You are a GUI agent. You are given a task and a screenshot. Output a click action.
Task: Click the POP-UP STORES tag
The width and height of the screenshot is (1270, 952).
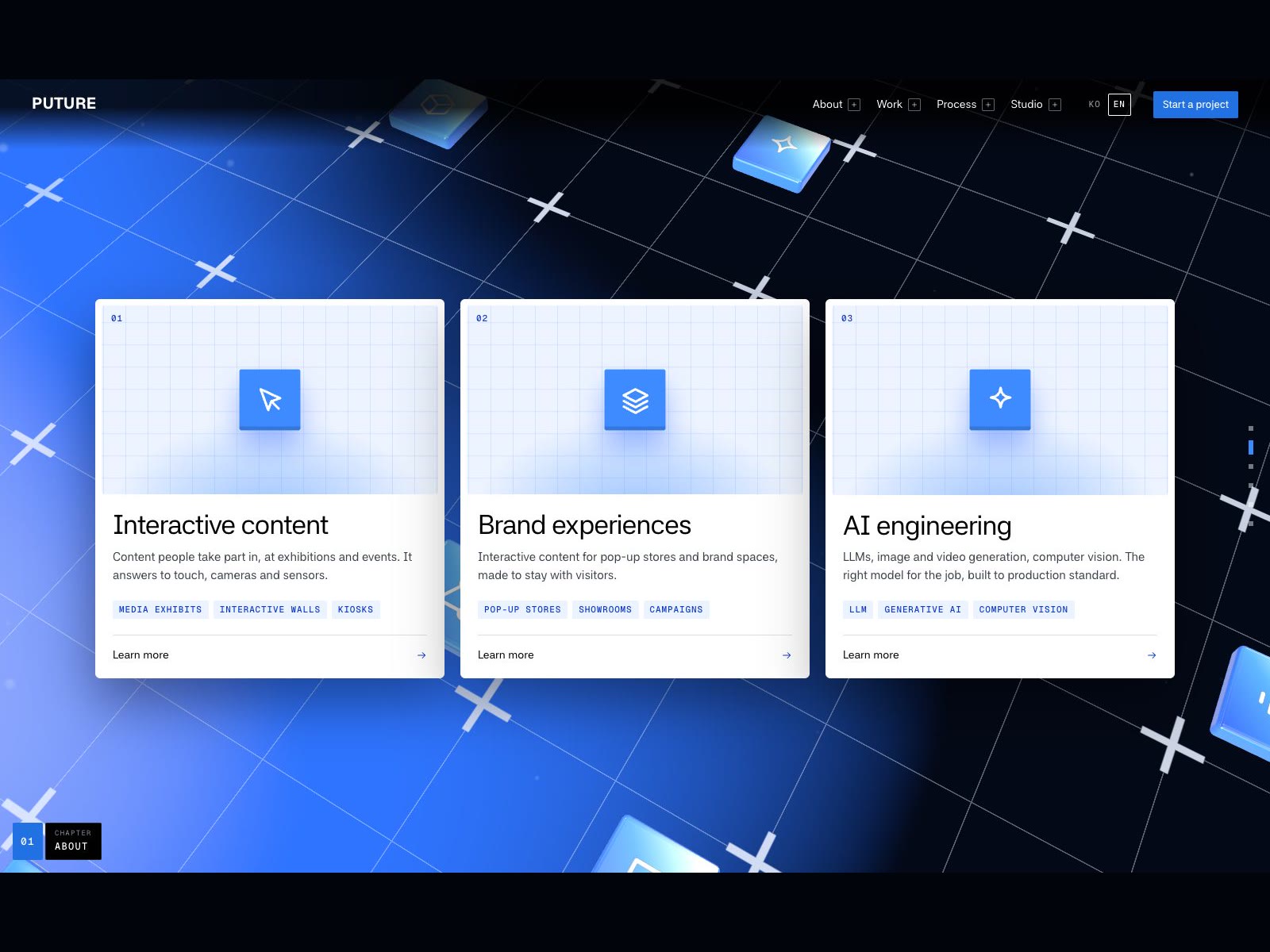pos(522,609)
